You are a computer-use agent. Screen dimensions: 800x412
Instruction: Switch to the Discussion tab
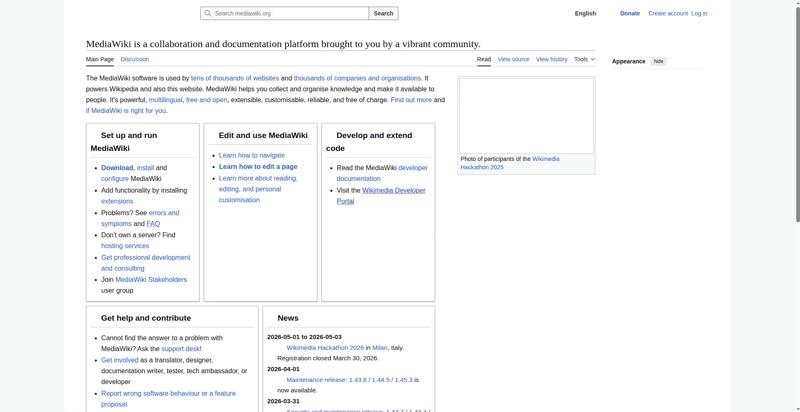coord(135,59)
